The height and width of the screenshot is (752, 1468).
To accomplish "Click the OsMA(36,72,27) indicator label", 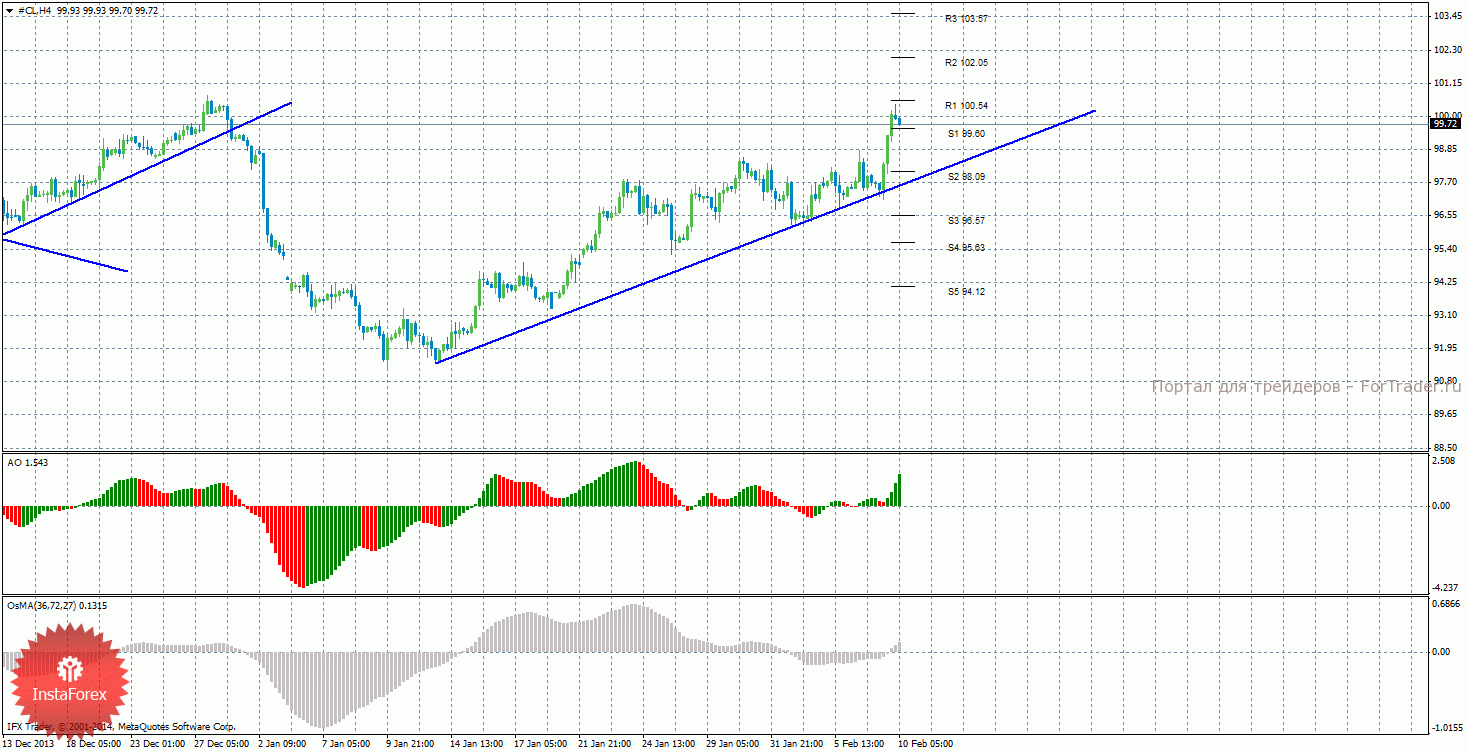I will [57, 605].
